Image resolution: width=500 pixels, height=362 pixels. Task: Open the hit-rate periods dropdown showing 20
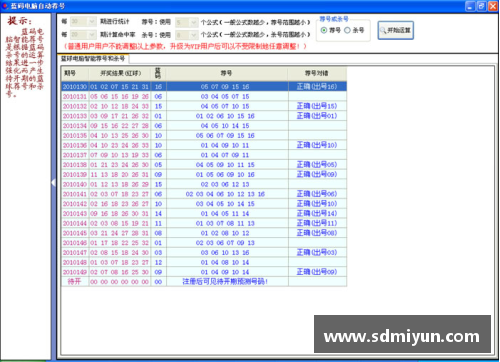click(83, 34)
